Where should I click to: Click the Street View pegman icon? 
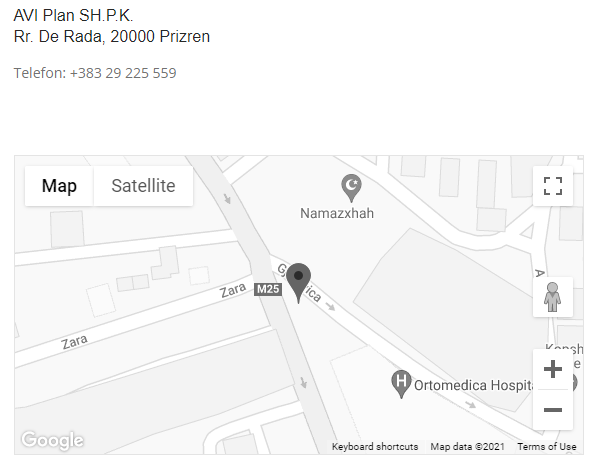point(553,297)
